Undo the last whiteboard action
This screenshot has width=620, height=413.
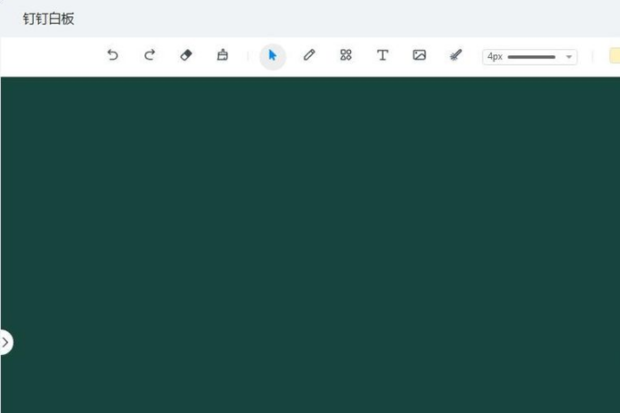tap(113, 55)
